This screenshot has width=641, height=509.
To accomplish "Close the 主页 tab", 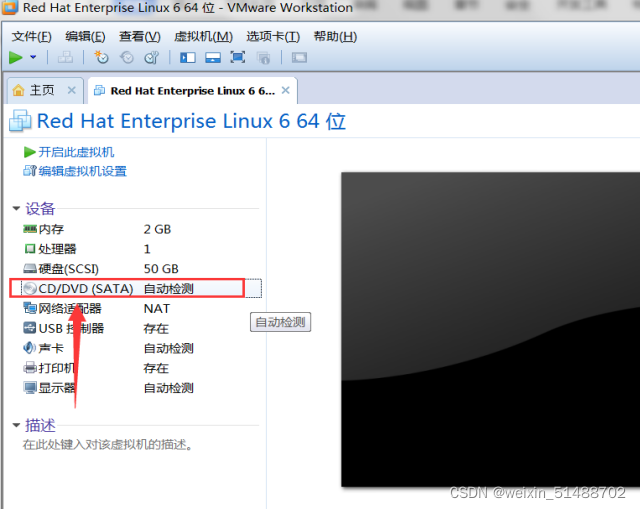I will point(72,90).
